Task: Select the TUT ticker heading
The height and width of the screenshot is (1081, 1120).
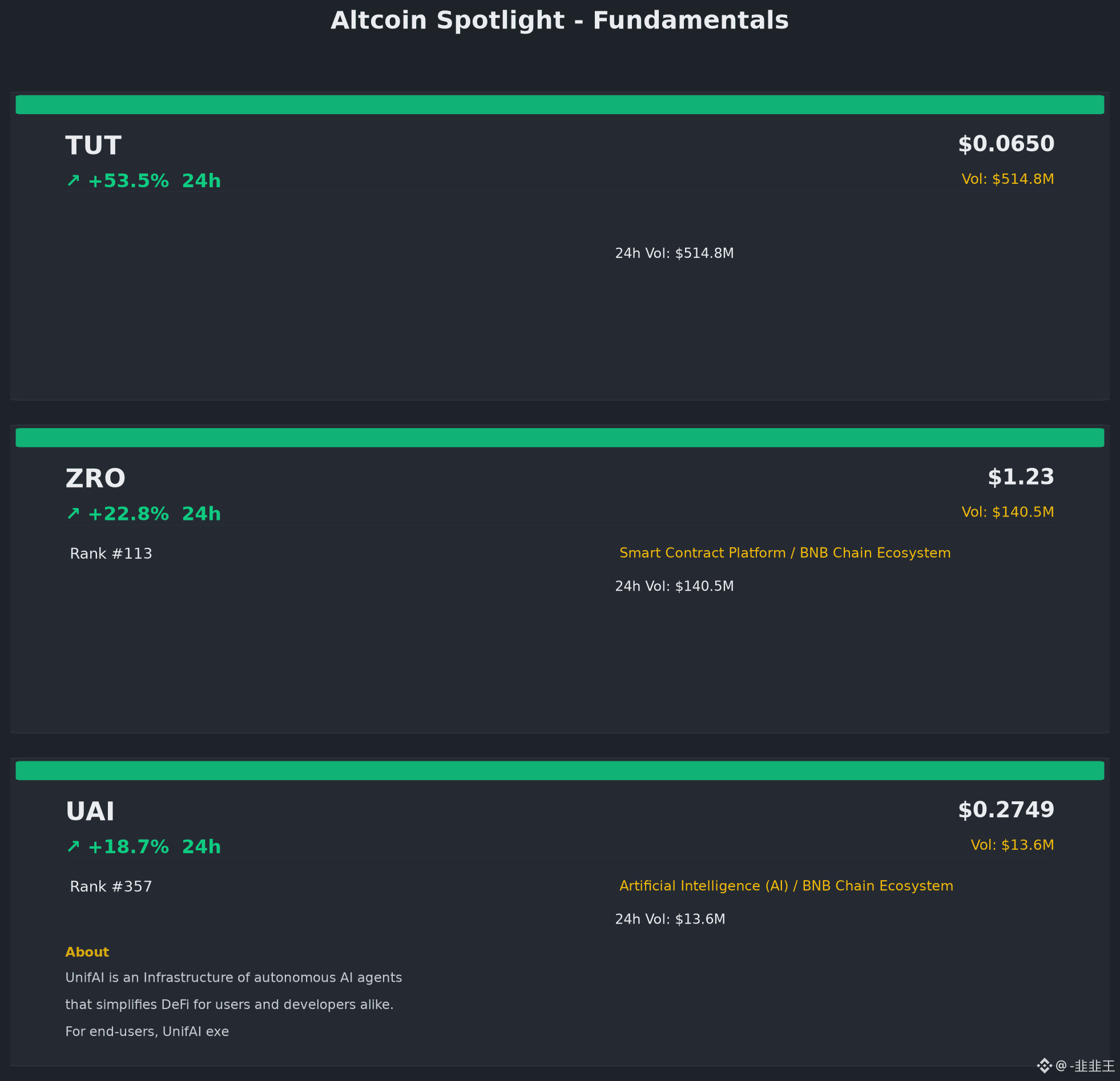Action: tap(93, 146)
